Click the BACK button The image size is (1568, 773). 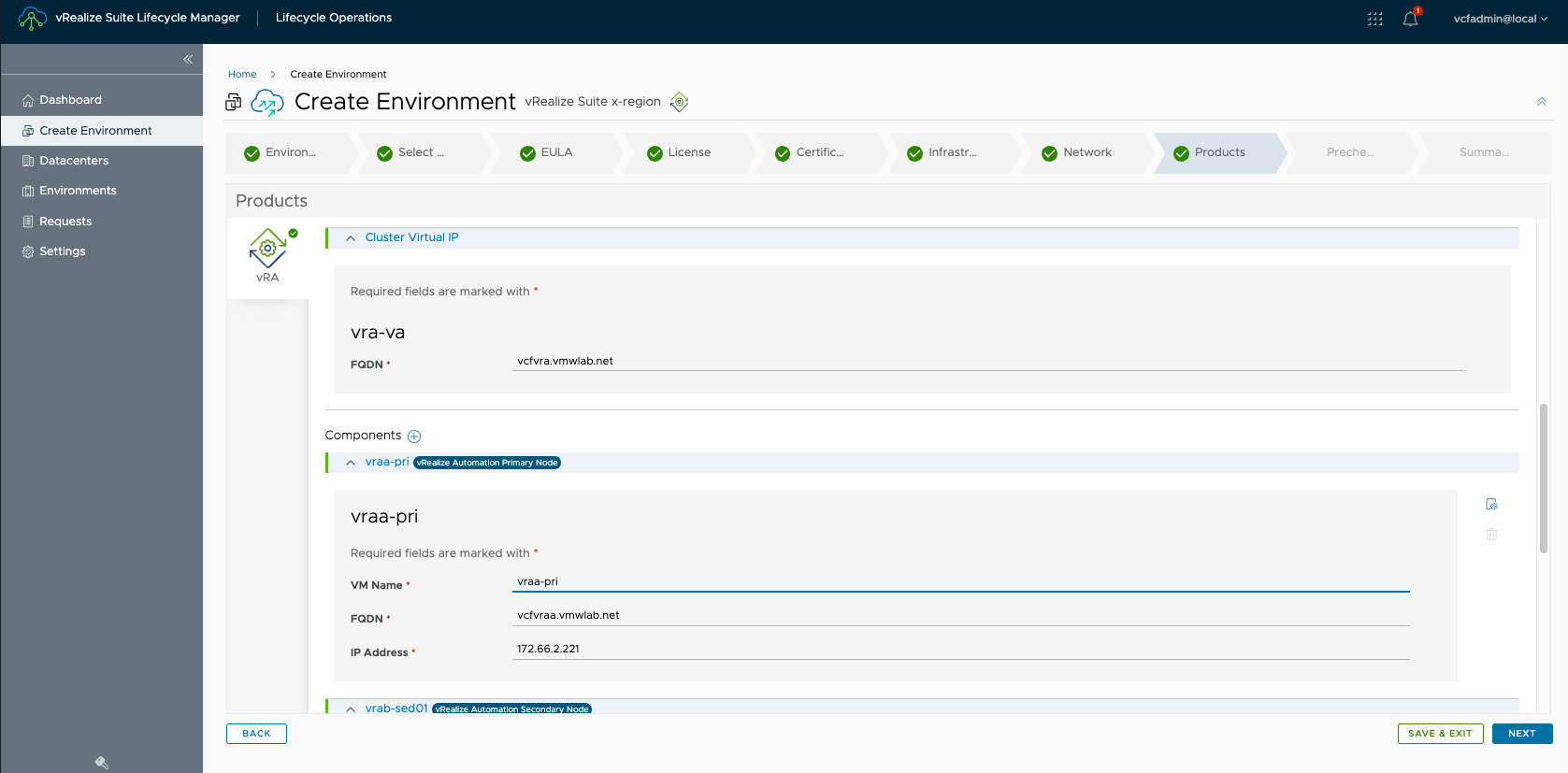[256, 734]
